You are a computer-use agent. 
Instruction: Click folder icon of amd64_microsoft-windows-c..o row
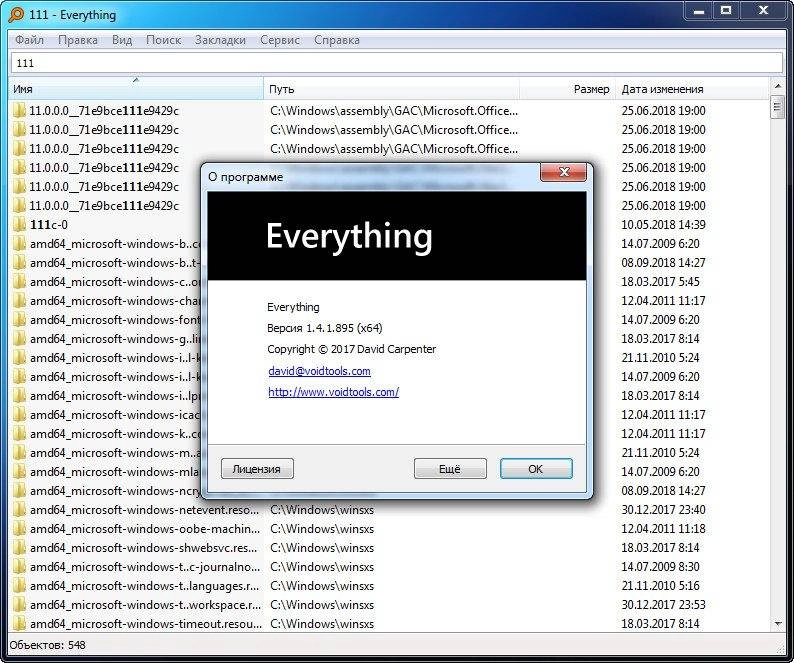click(x=19, y=282)
